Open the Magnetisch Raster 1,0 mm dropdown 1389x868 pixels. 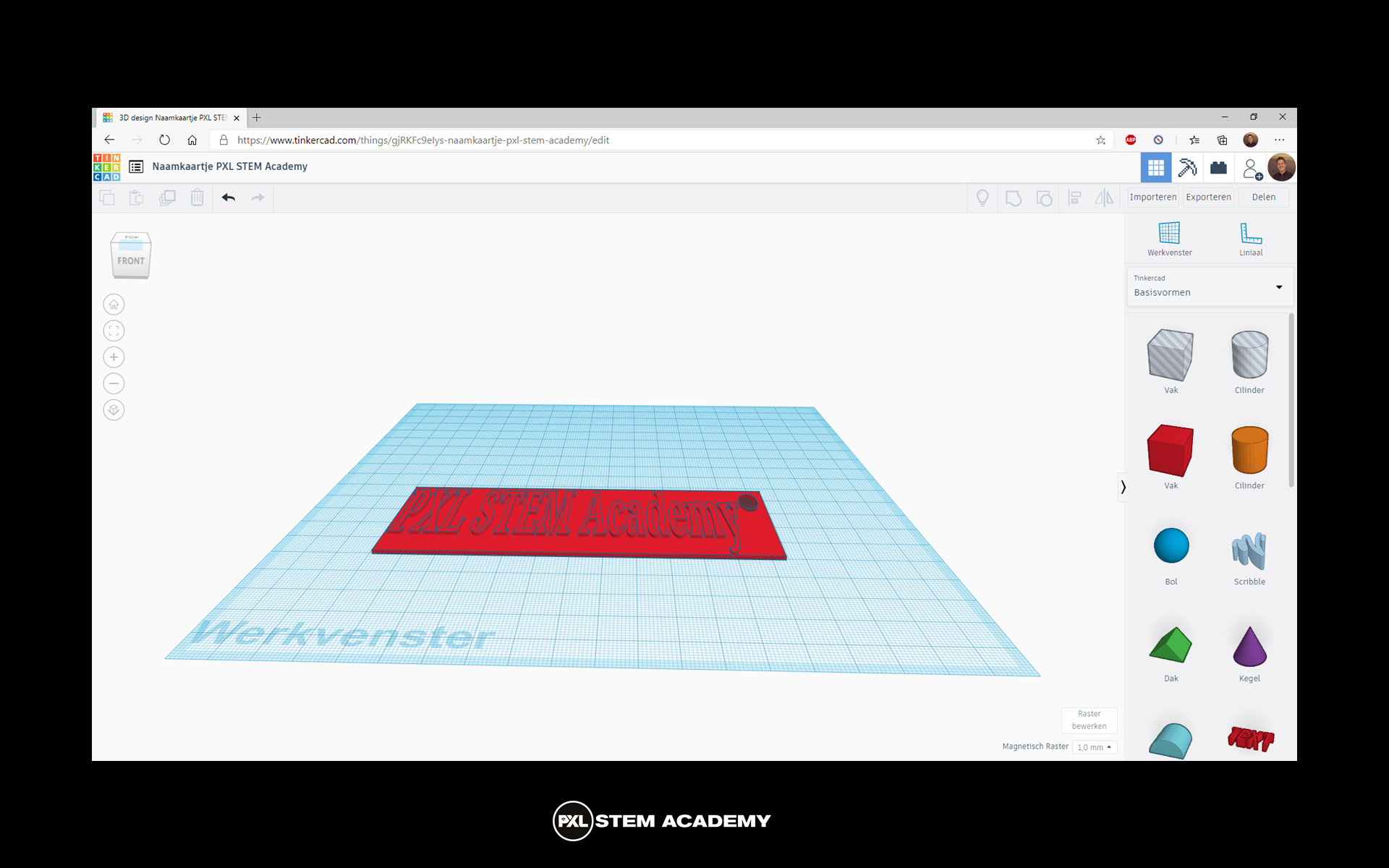tap(1095, 746)
